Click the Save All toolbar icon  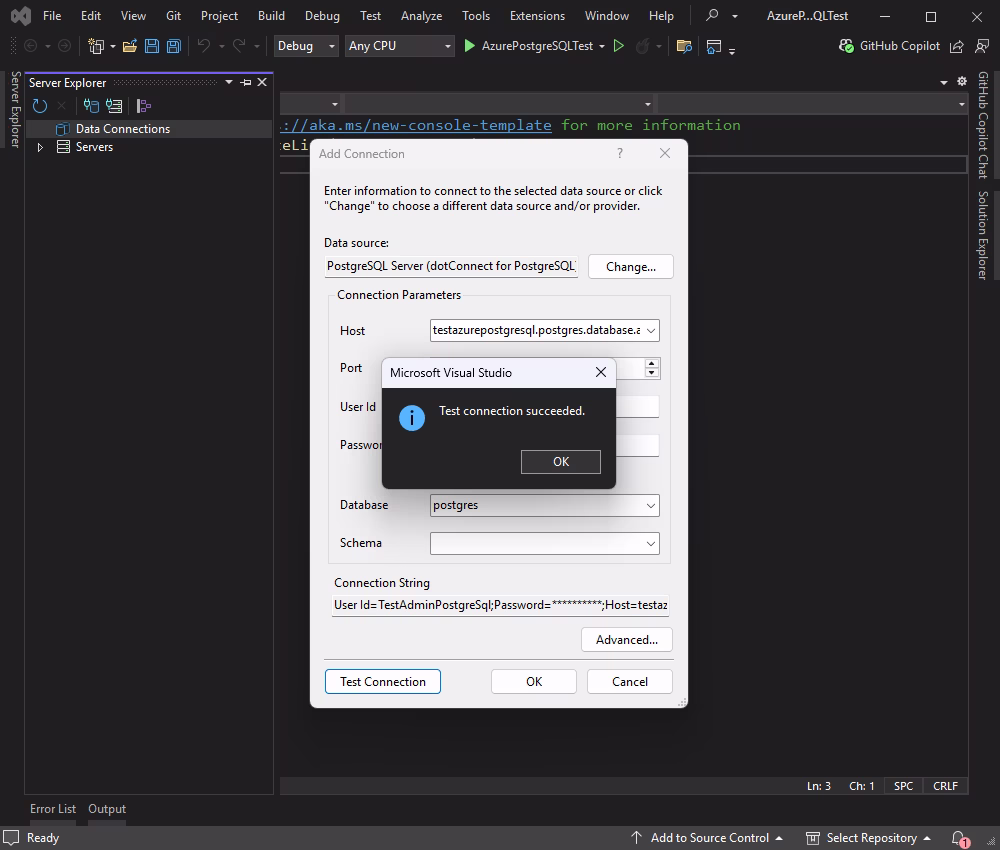click(x=172, y=46)
